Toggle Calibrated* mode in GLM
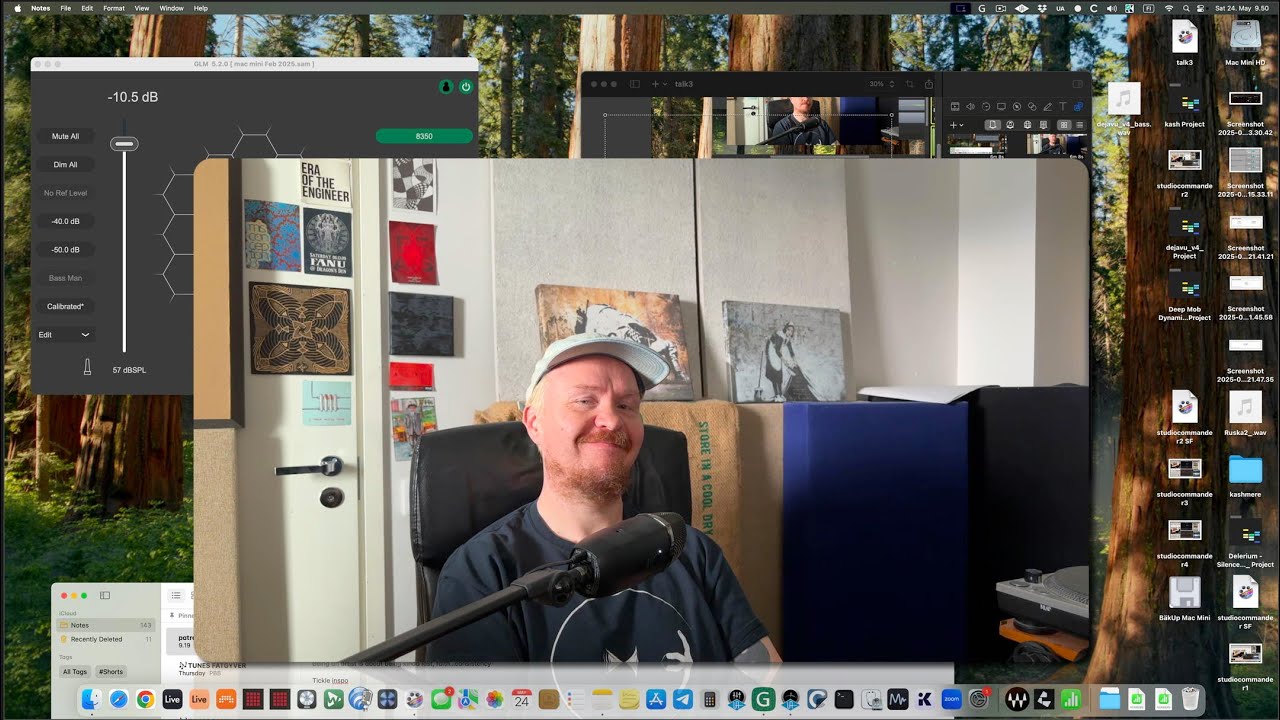 click(x=65, y=306)
